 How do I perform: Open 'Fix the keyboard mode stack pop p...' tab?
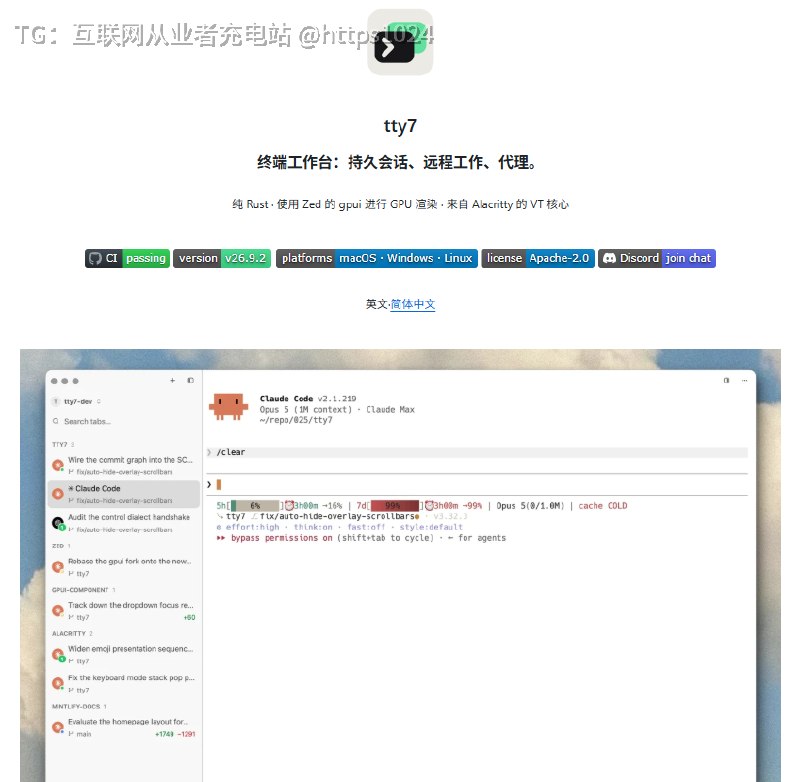click(x=124, y=684)
